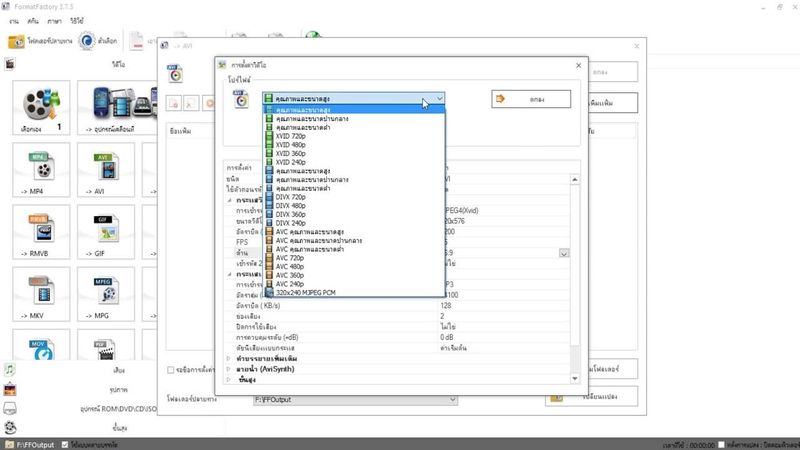Viewport: 800px width, 450px height.
Task: Open the -> RMVB conversion tile
Action: 41,232
